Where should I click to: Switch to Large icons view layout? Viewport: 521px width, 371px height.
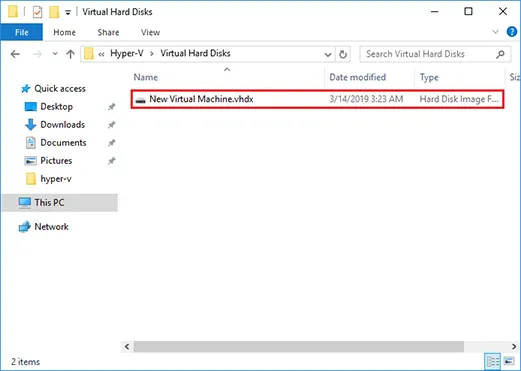click(x=509, y=361)
